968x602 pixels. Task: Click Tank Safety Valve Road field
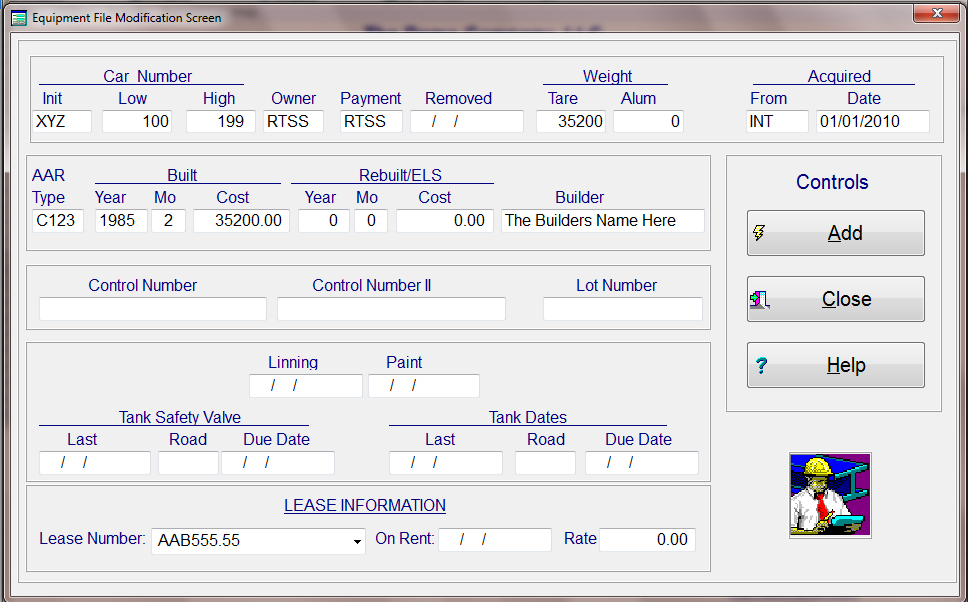click(188, 462)
